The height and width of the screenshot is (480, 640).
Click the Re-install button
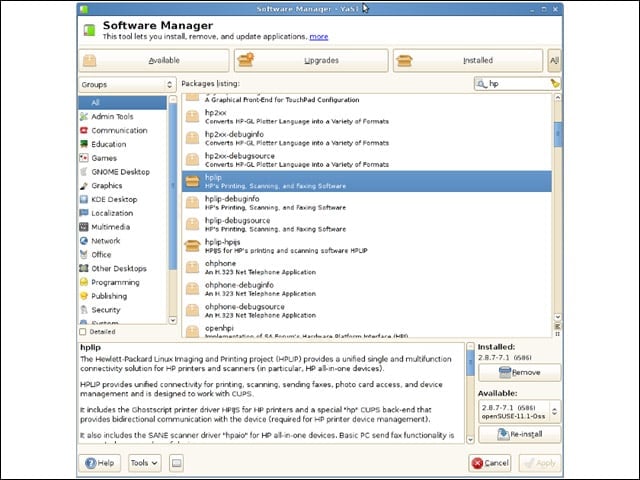pos(519,434)
